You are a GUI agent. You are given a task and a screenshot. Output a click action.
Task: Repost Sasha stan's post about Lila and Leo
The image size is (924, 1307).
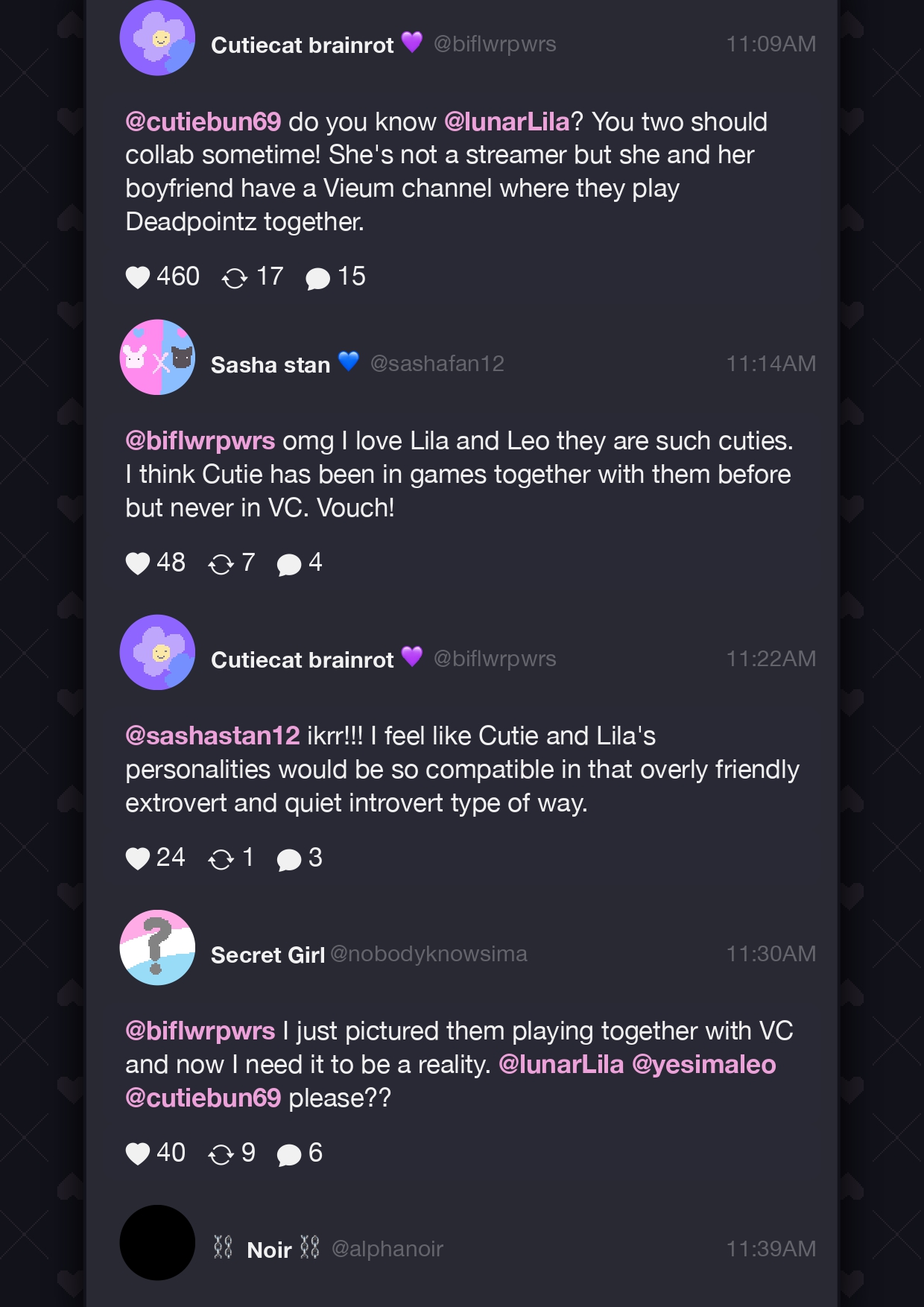(221, 564)
